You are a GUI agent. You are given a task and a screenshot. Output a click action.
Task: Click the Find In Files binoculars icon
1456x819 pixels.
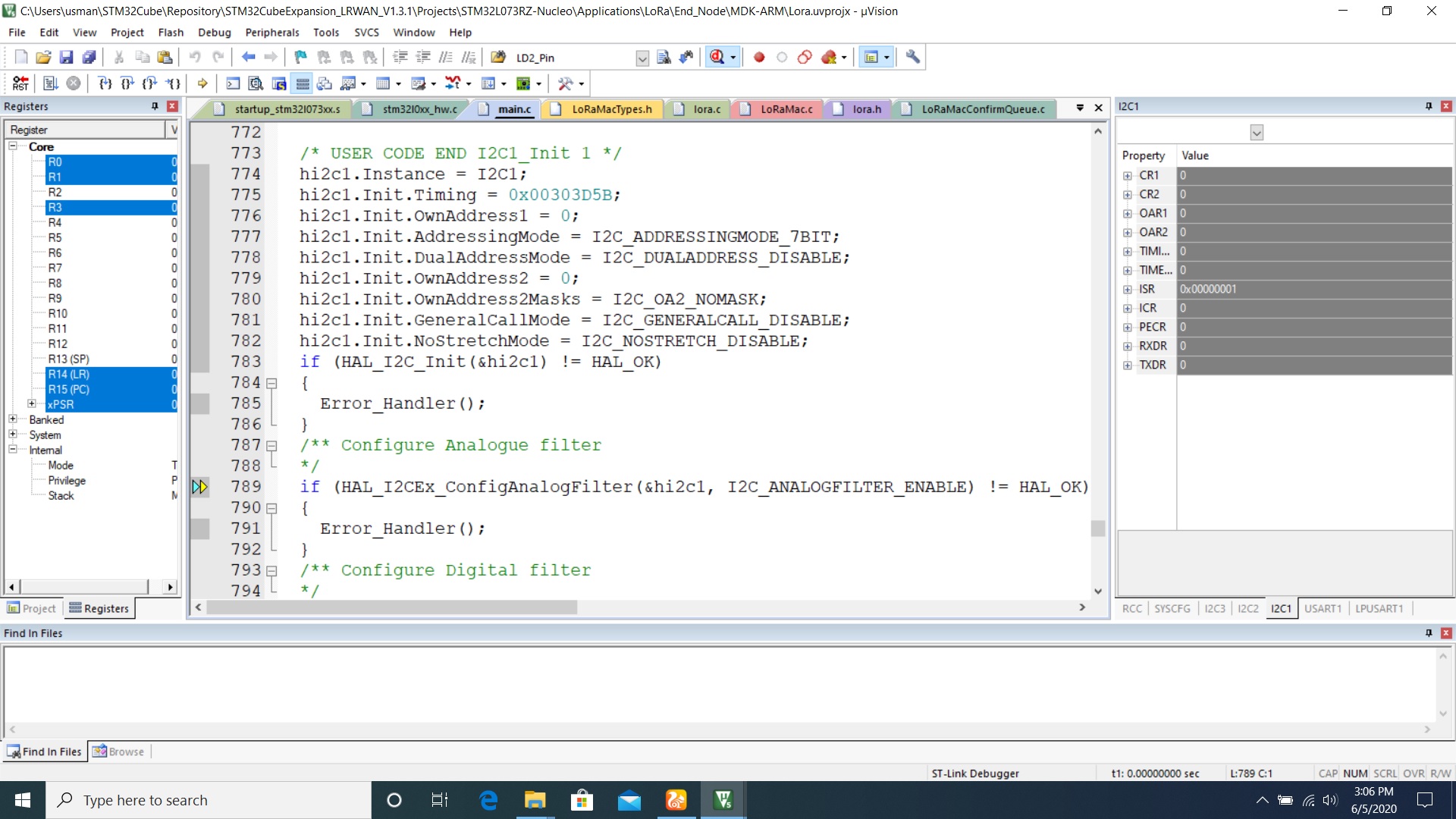point(686,57)
